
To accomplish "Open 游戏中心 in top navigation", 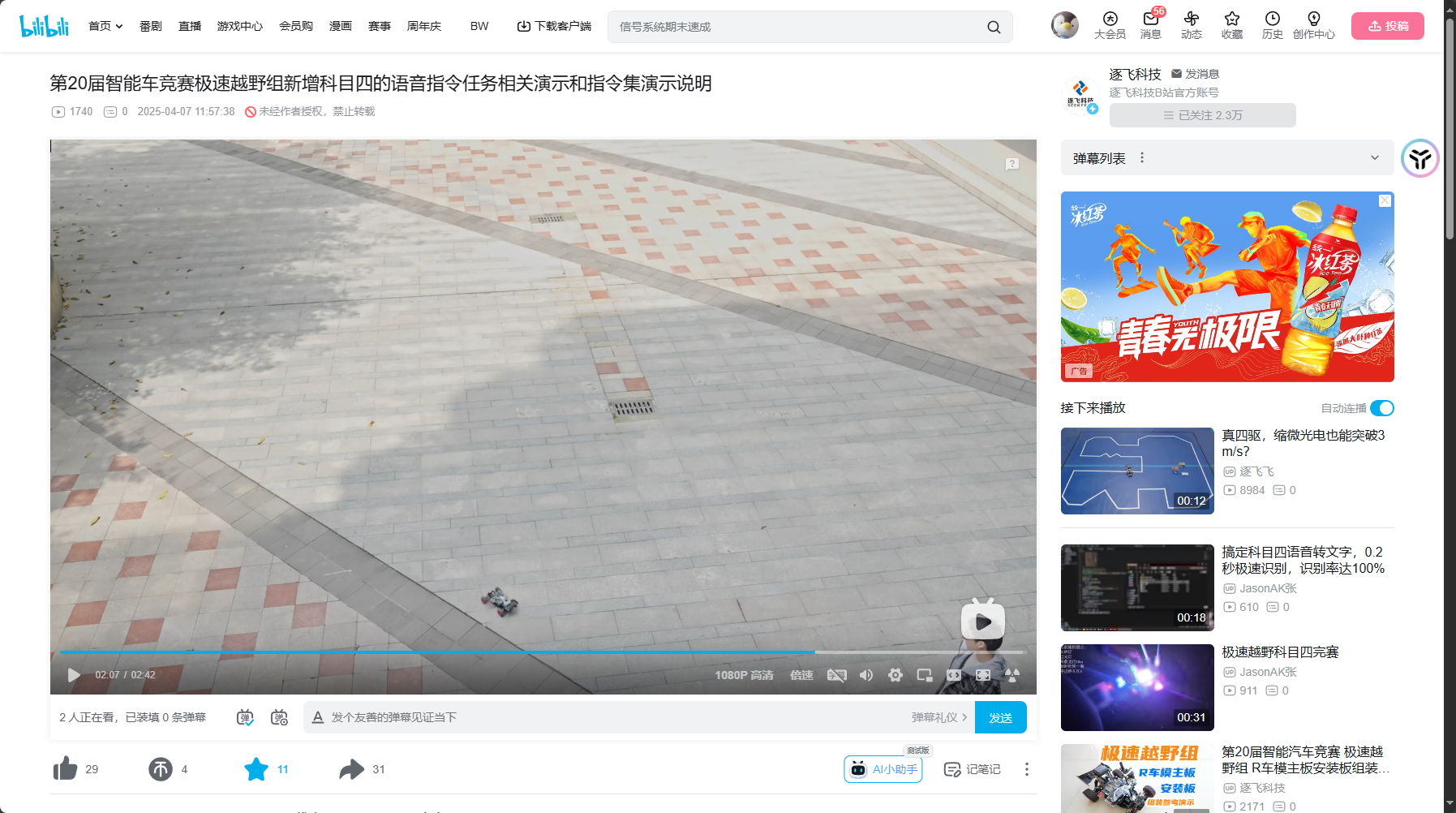I will [x=240, y=26].
